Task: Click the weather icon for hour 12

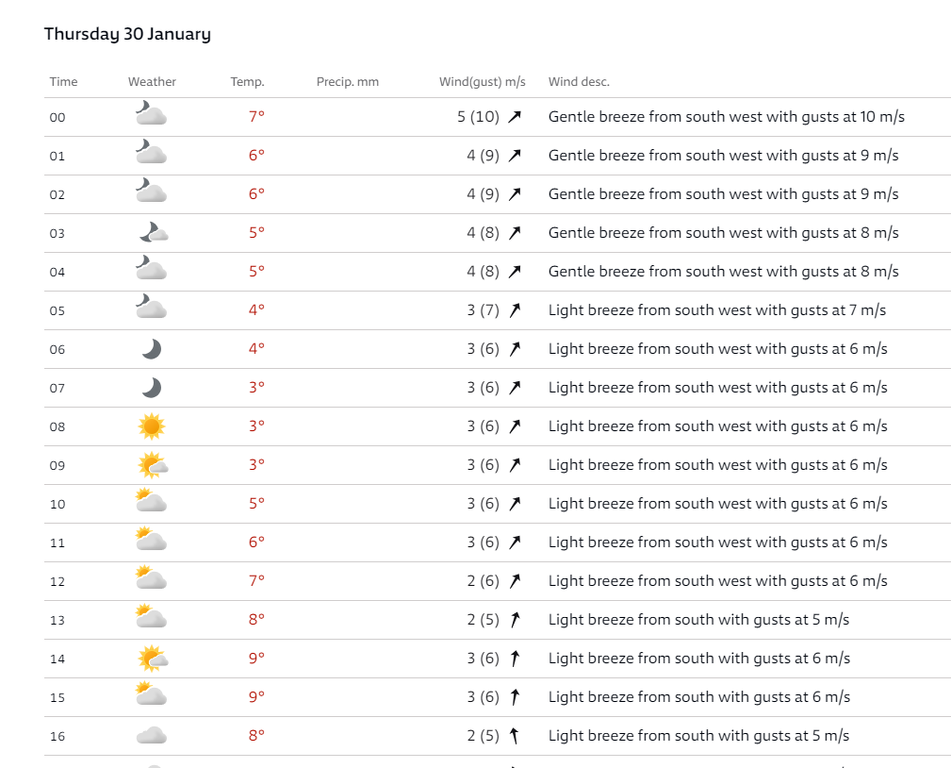Action: coord(151,580)
